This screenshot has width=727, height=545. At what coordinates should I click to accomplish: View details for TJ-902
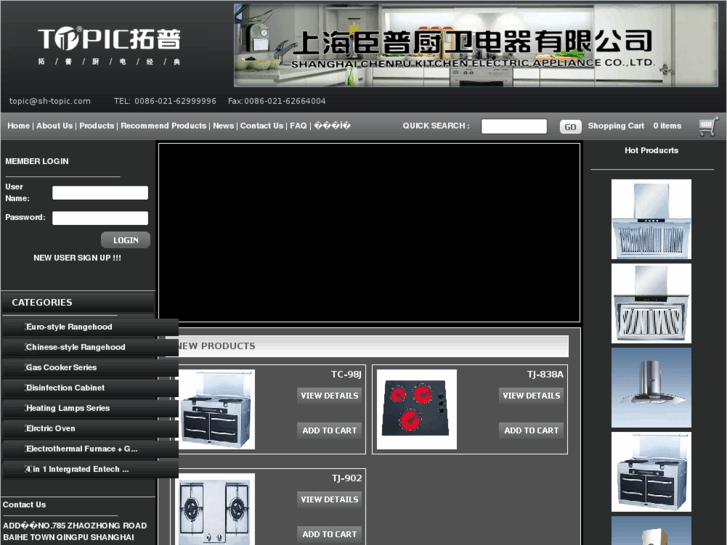[329, 500]
